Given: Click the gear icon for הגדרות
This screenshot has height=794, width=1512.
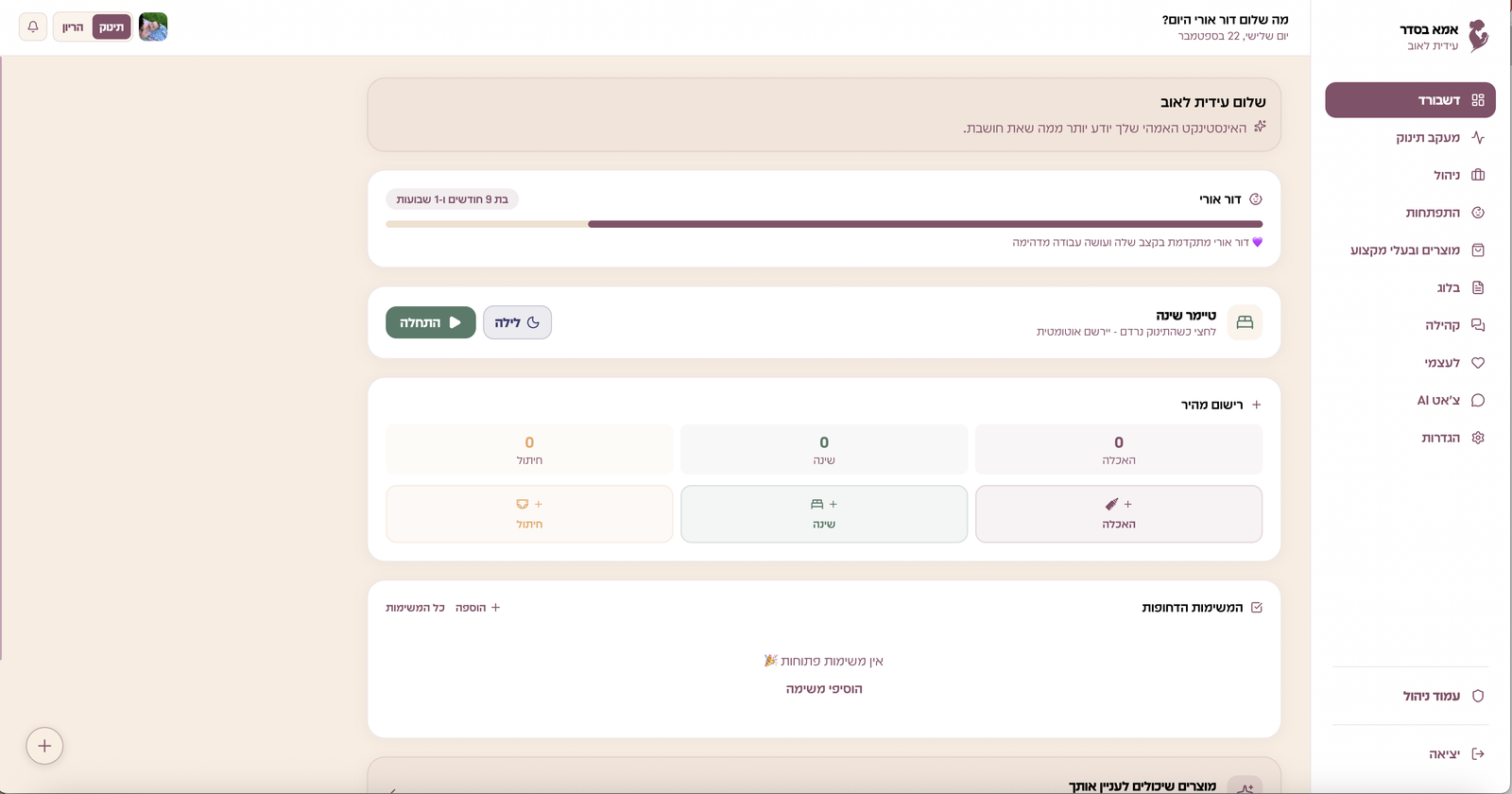Looking at the screenshot, I should (x=1478, y=438).
